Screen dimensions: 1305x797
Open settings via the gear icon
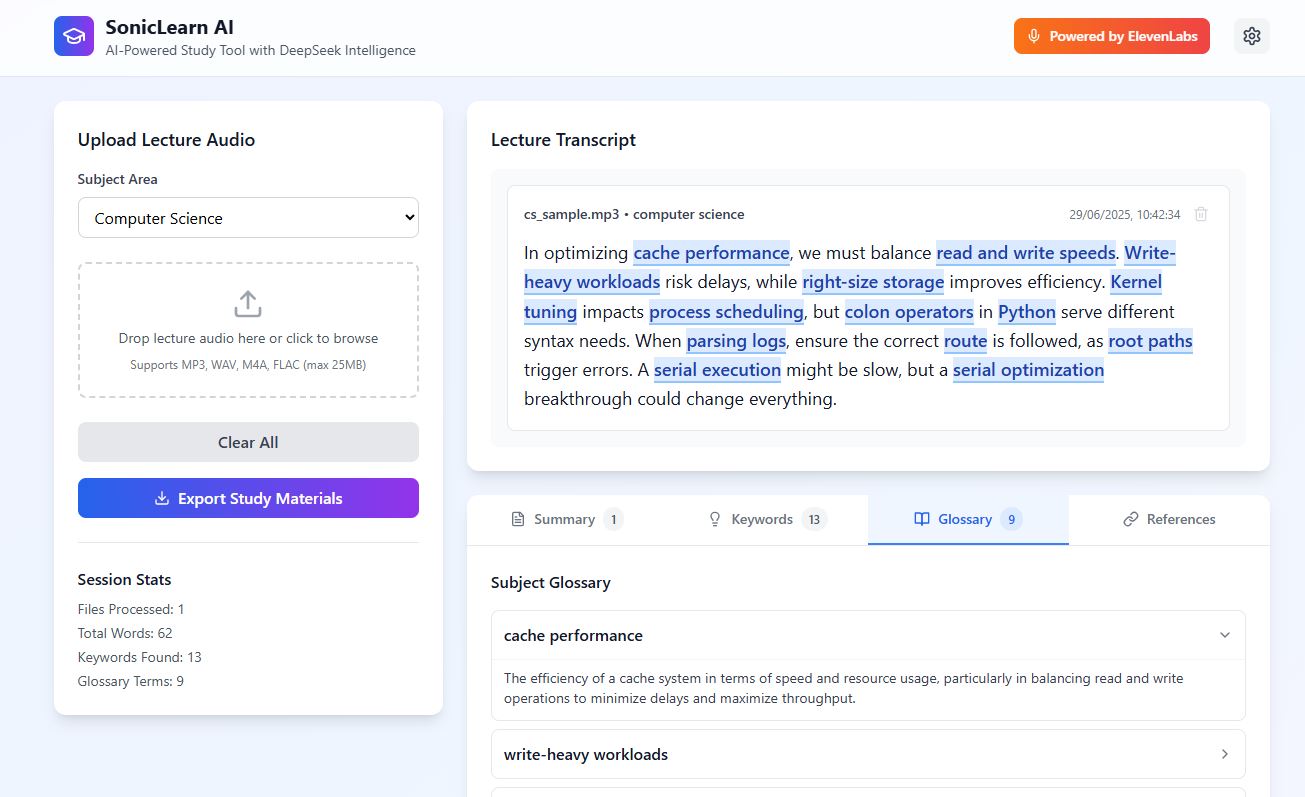[x=1251, y=36]
